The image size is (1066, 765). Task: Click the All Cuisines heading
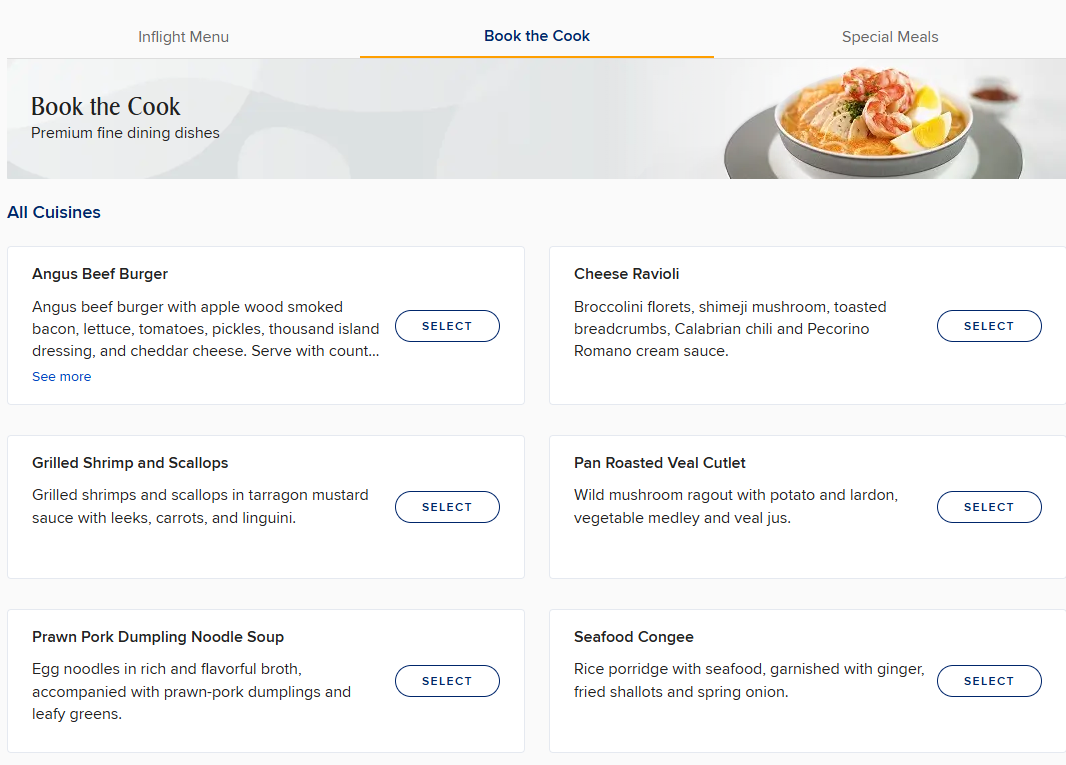click(54, 212)
